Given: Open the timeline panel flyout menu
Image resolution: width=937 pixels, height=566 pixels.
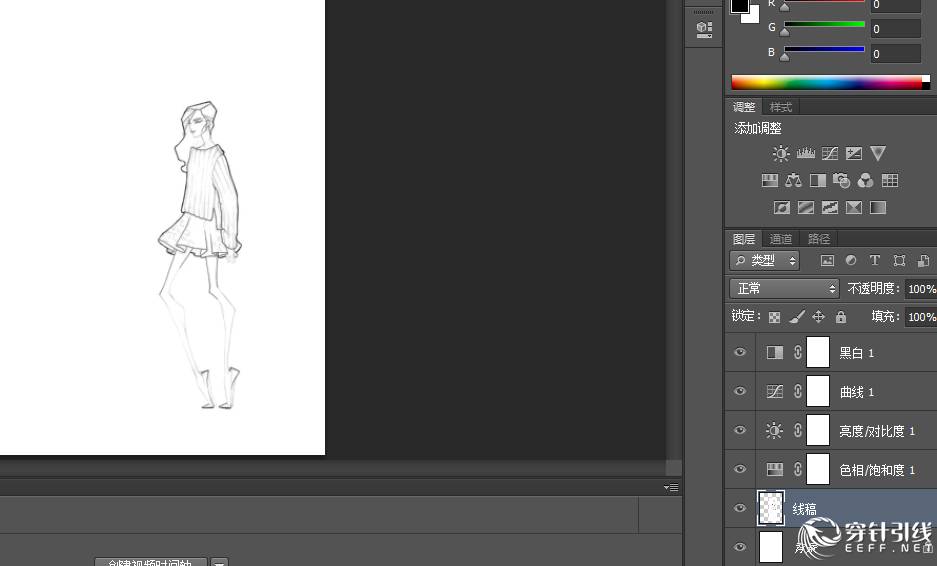Looking at the screenshot, I should tap(671, 488).
